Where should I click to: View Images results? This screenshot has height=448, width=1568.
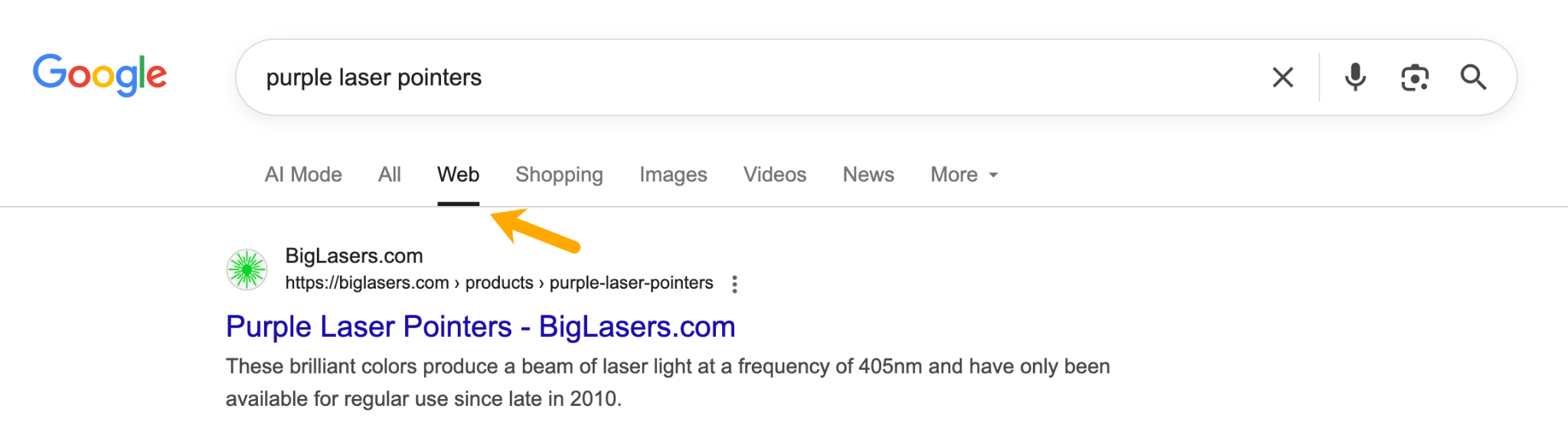point(672,175)
